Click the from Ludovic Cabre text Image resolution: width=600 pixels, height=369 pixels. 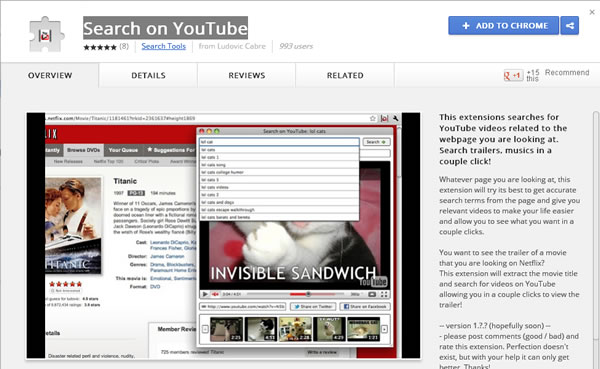[x=232, y=46]
